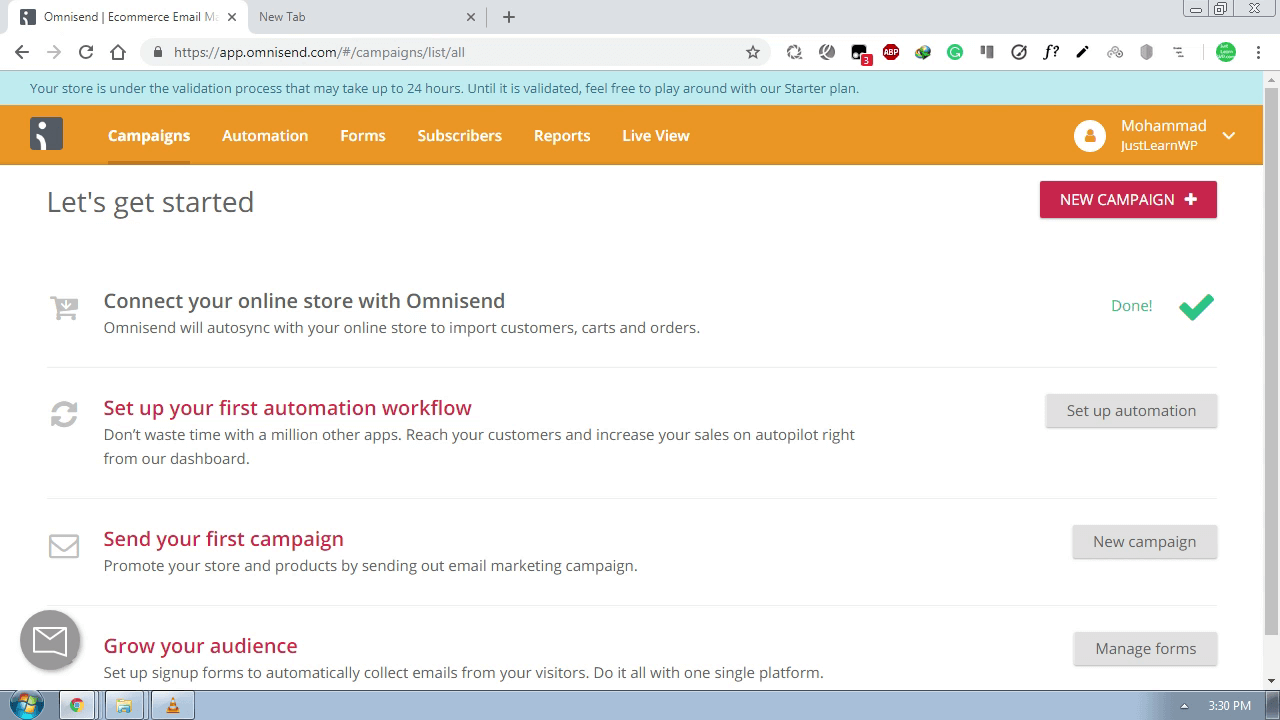The height and width of the screenshot is (720, 1280).
Task: Click the Omnisend logo icon
Action: pyautogui.click(x=46, y=134)
